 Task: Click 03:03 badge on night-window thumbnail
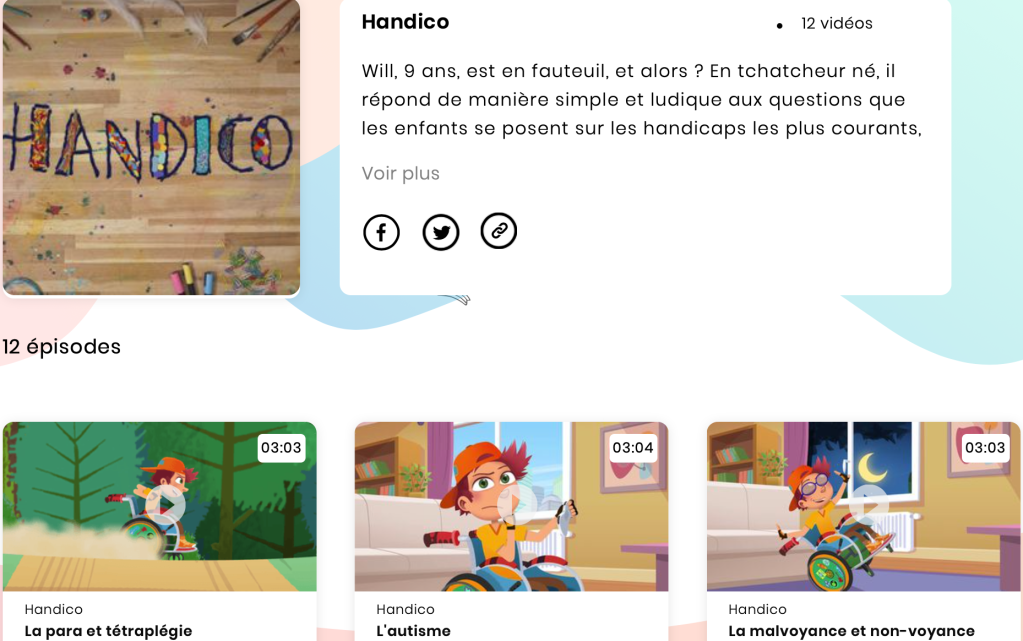(985, 448)
